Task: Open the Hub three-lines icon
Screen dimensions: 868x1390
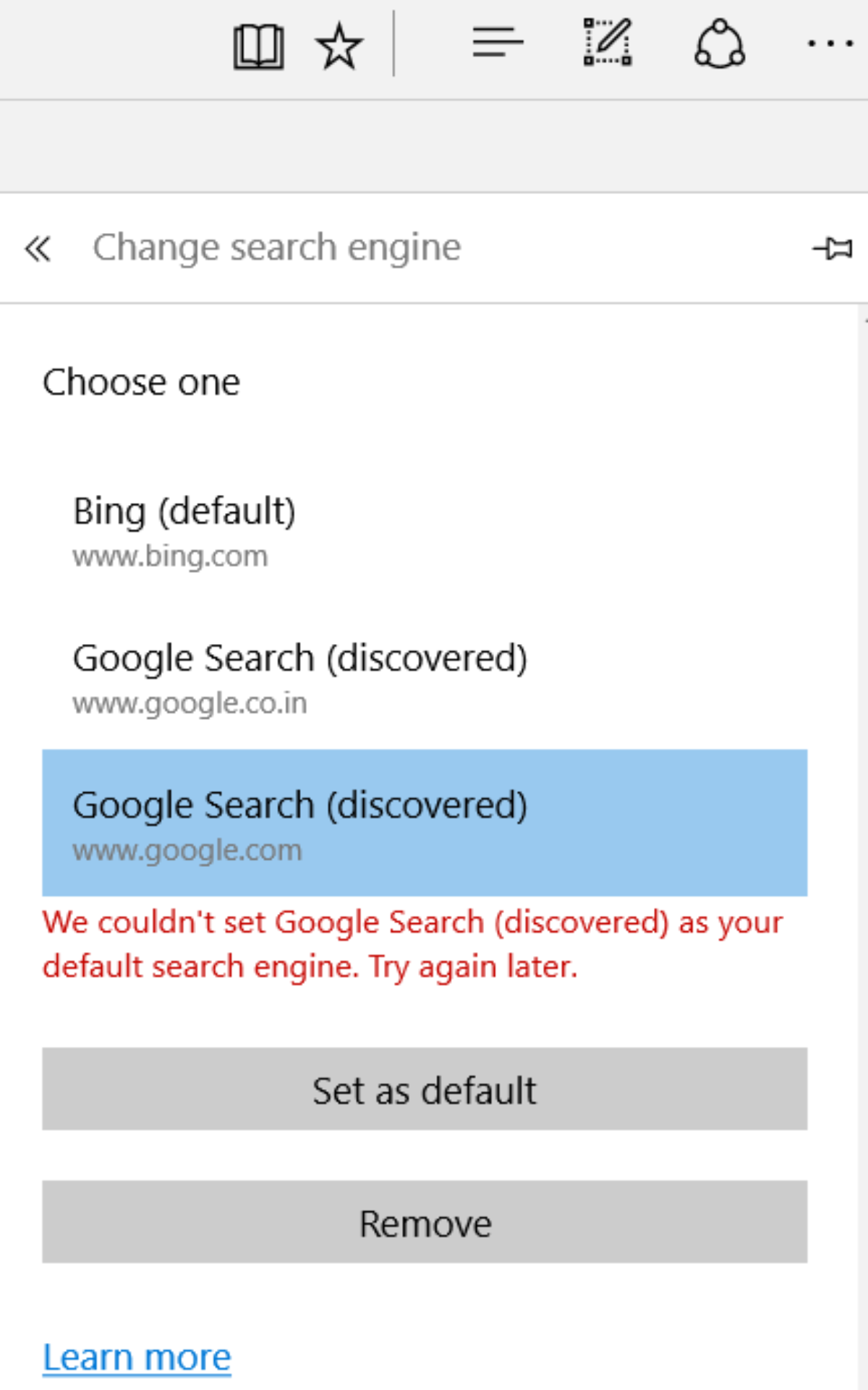Action: point(498,43)
